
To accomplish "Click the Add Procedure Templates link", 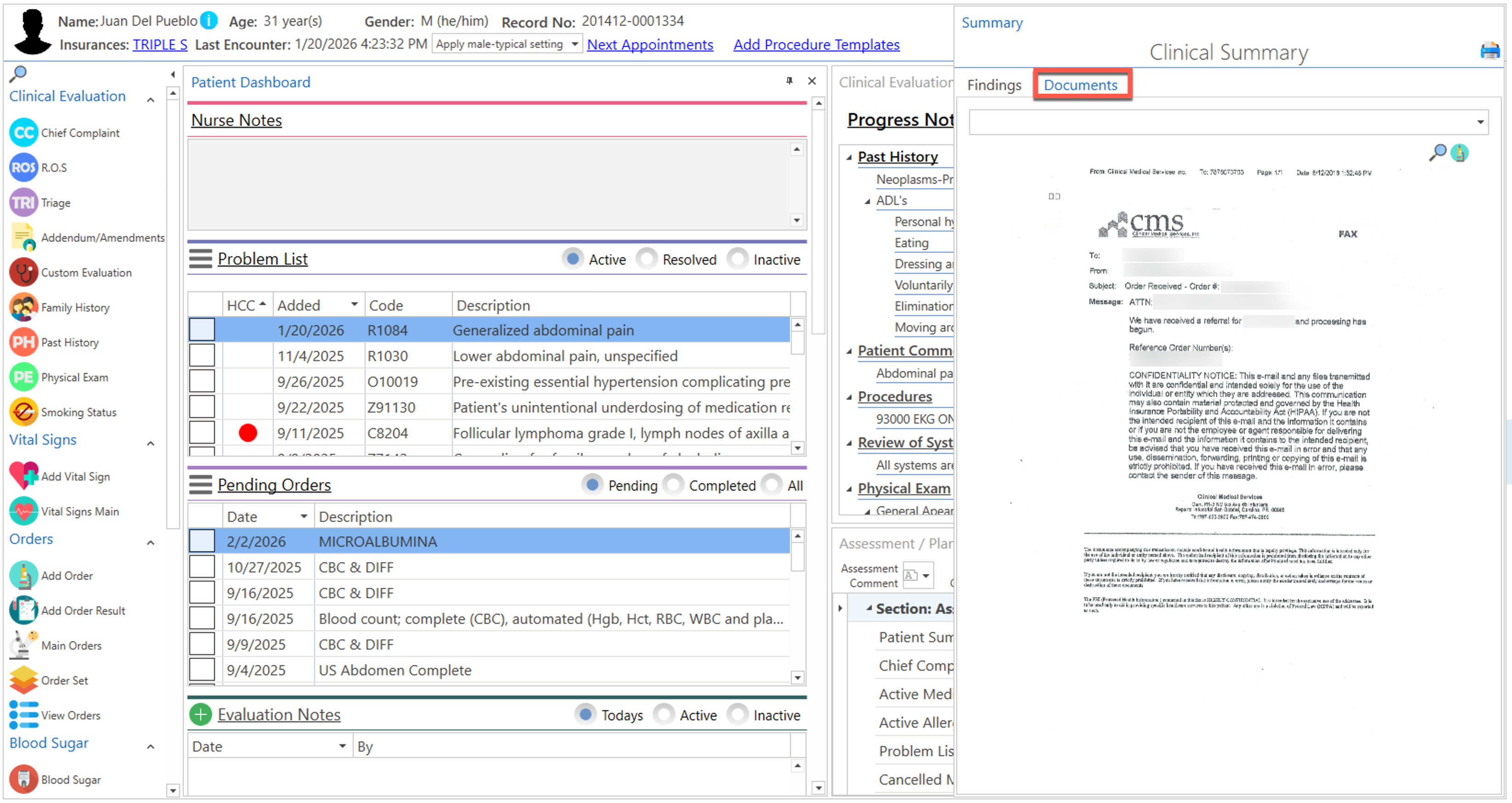I will click(816, 45).
